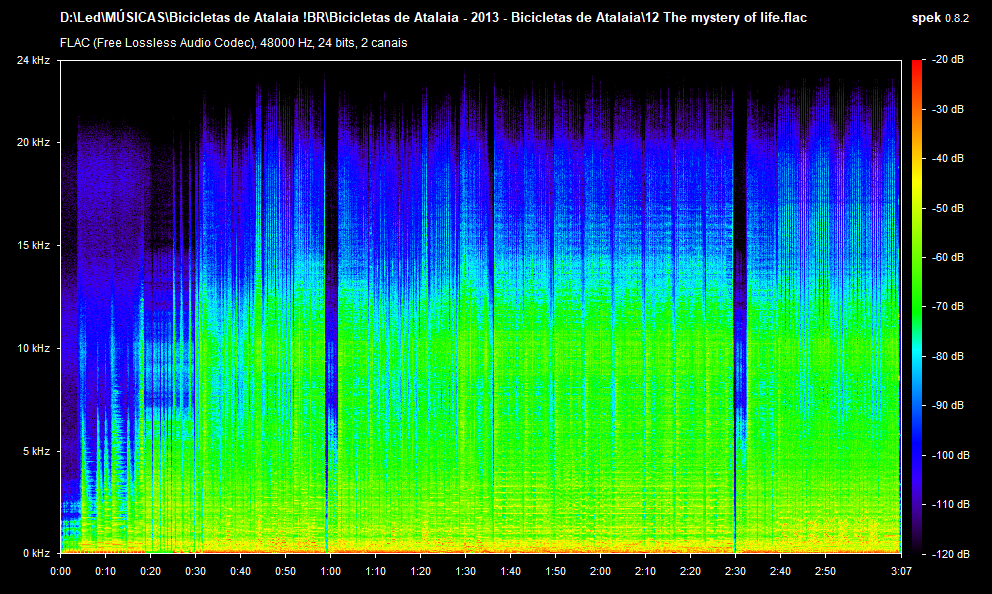Click the 0:50 time axis label

285,571
